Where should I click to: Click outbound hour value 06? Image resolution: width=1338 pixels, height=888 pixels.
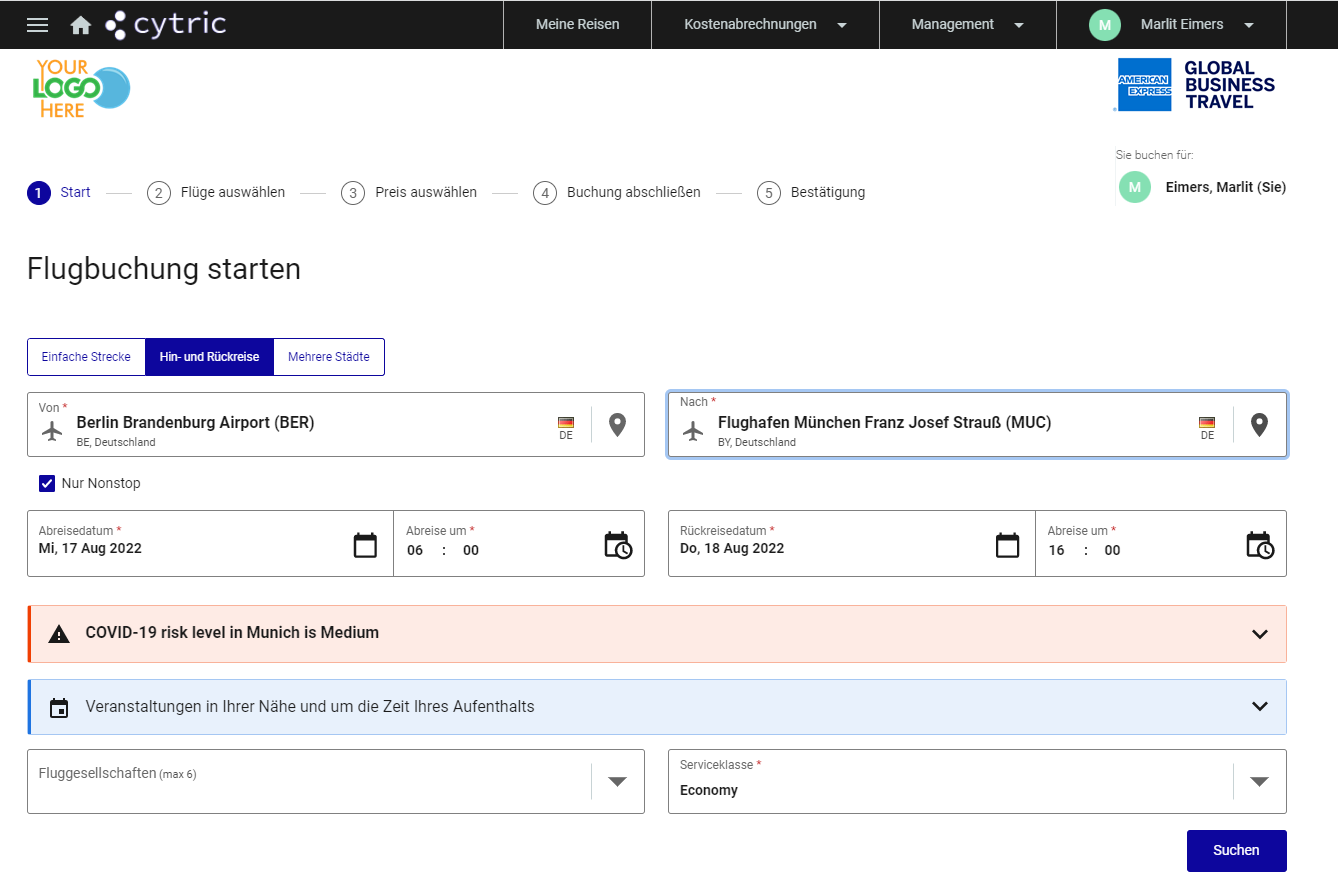point(415,551)
